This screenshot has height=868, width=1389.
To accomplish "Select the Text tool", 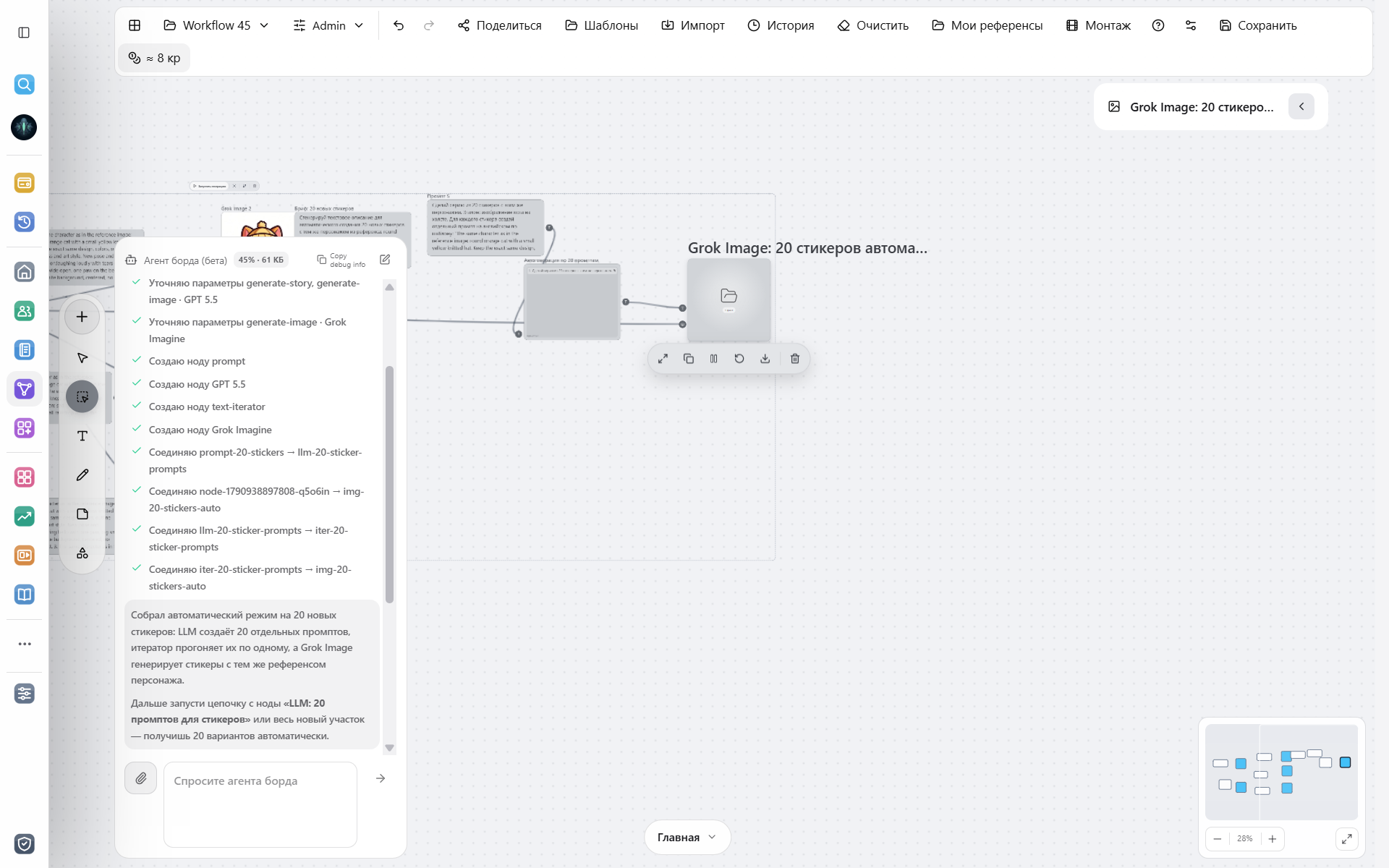I will tap(82, 436).
